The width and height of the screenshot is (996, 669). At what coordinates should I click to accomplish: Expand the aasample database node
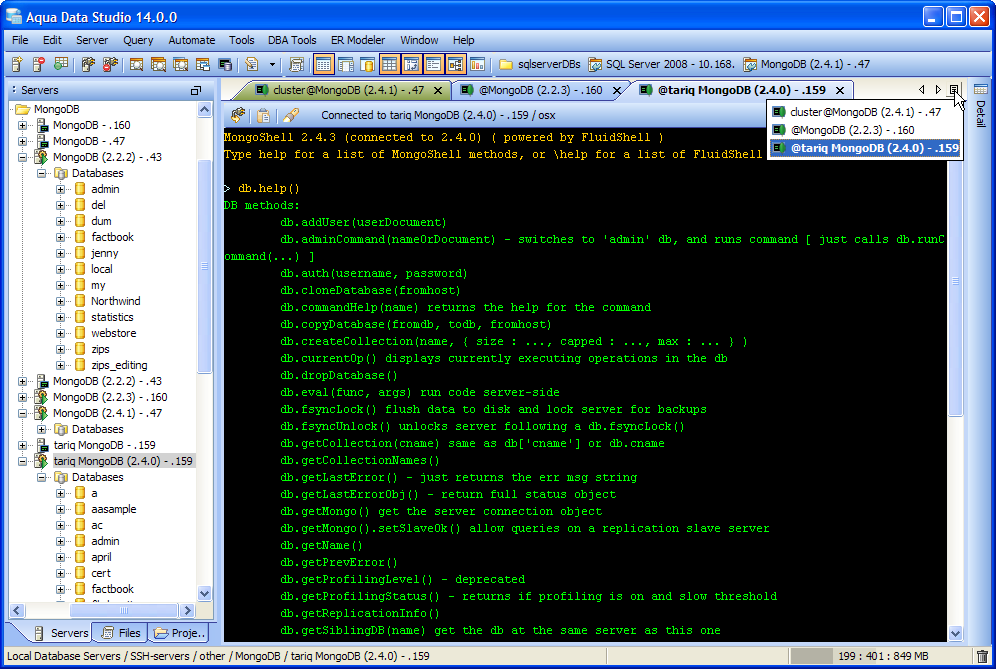click(60, 509)
